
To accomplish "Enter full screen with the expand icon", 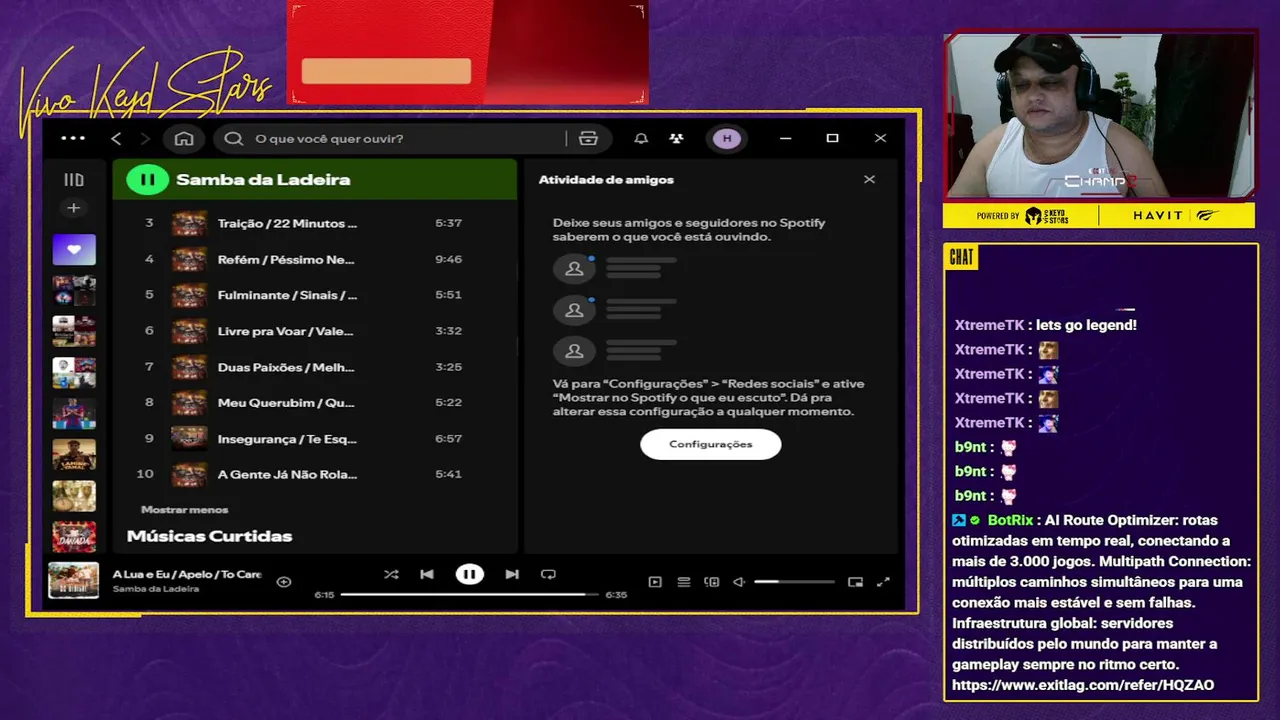I will tap(883, 582).
